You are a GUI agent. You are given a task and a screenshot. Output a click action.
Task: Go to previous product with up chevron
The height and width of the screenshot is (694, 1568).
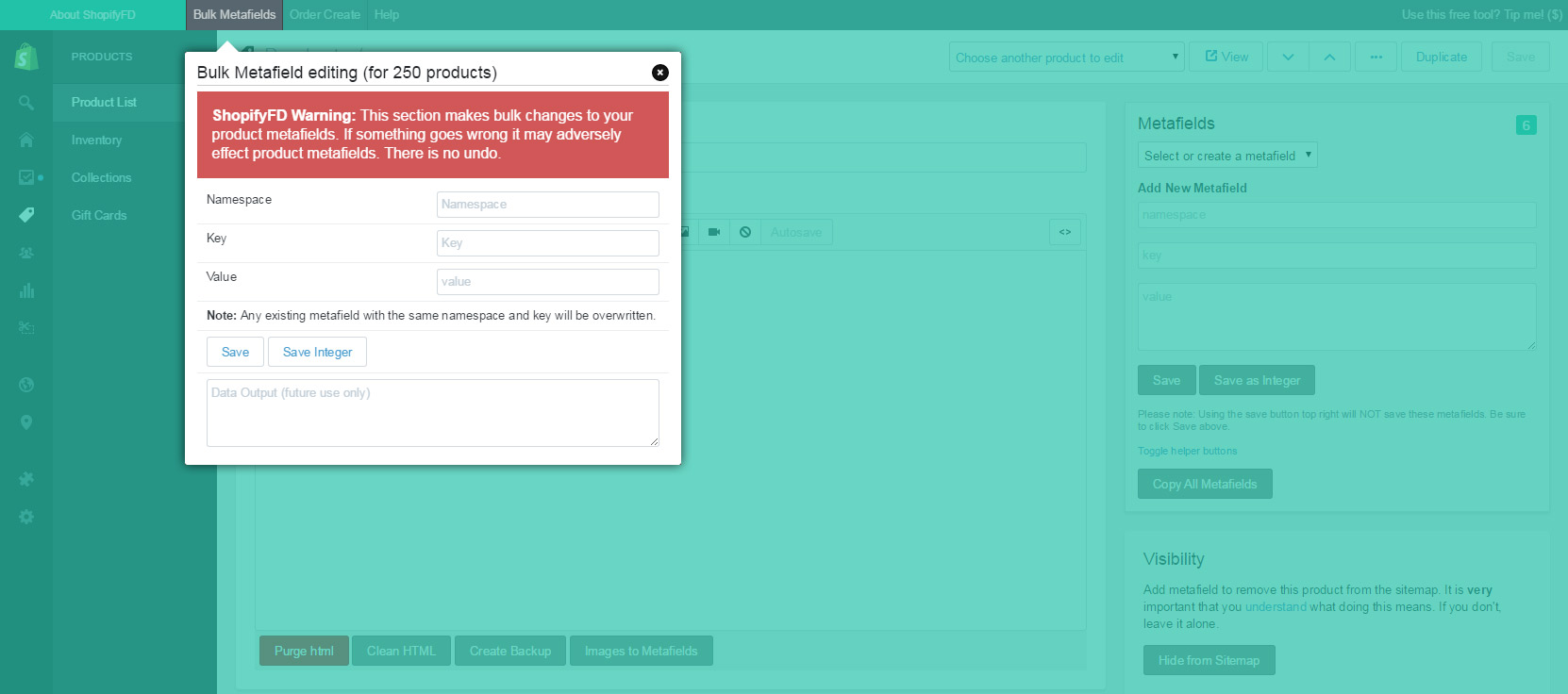click(x=1329, y=57)
